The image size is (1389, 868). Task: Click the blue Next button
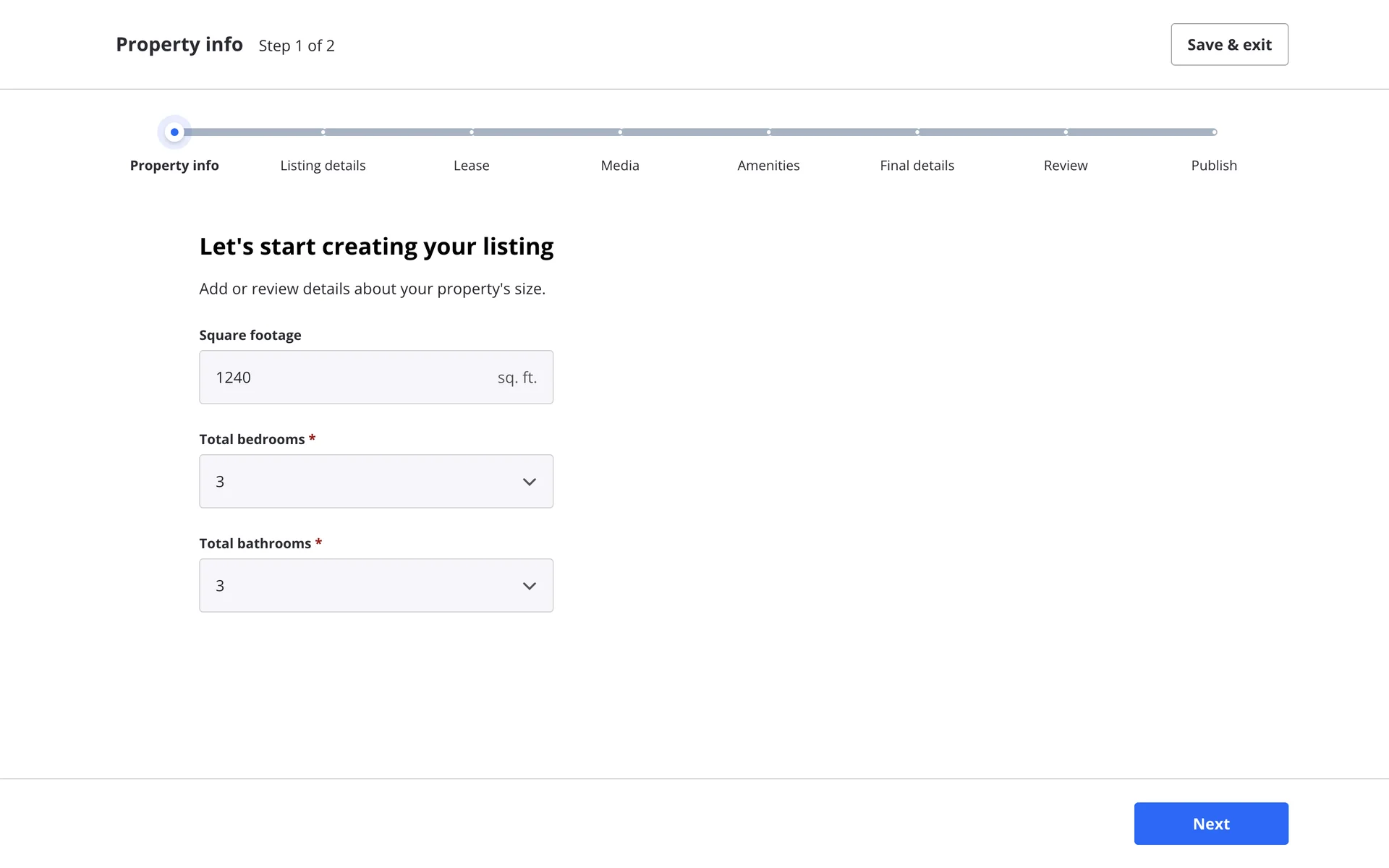(x=1210, y=823)
